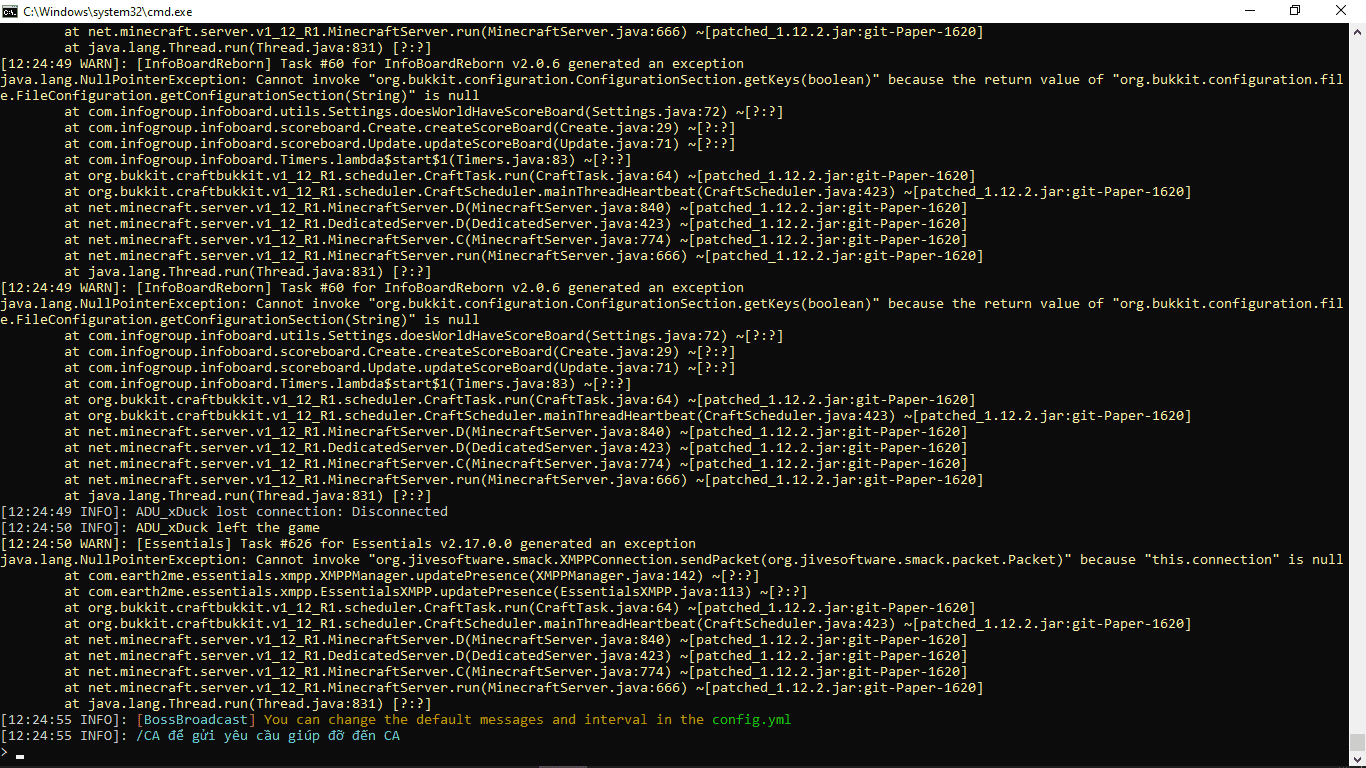The width and height of the screenshot is (1366, 768).
Task: Click the vertical scrollbar thumb
Action: [1357, 742]
